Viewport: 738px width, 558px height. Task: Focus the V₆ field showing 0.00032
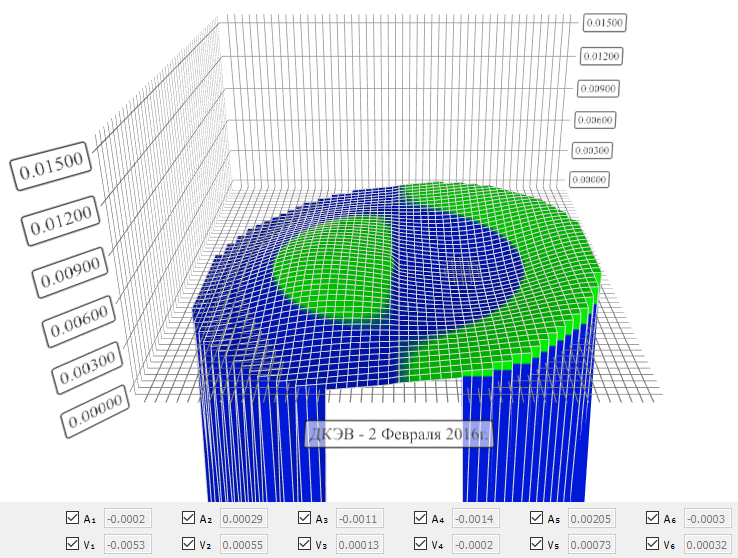click(x=707, y=545)
